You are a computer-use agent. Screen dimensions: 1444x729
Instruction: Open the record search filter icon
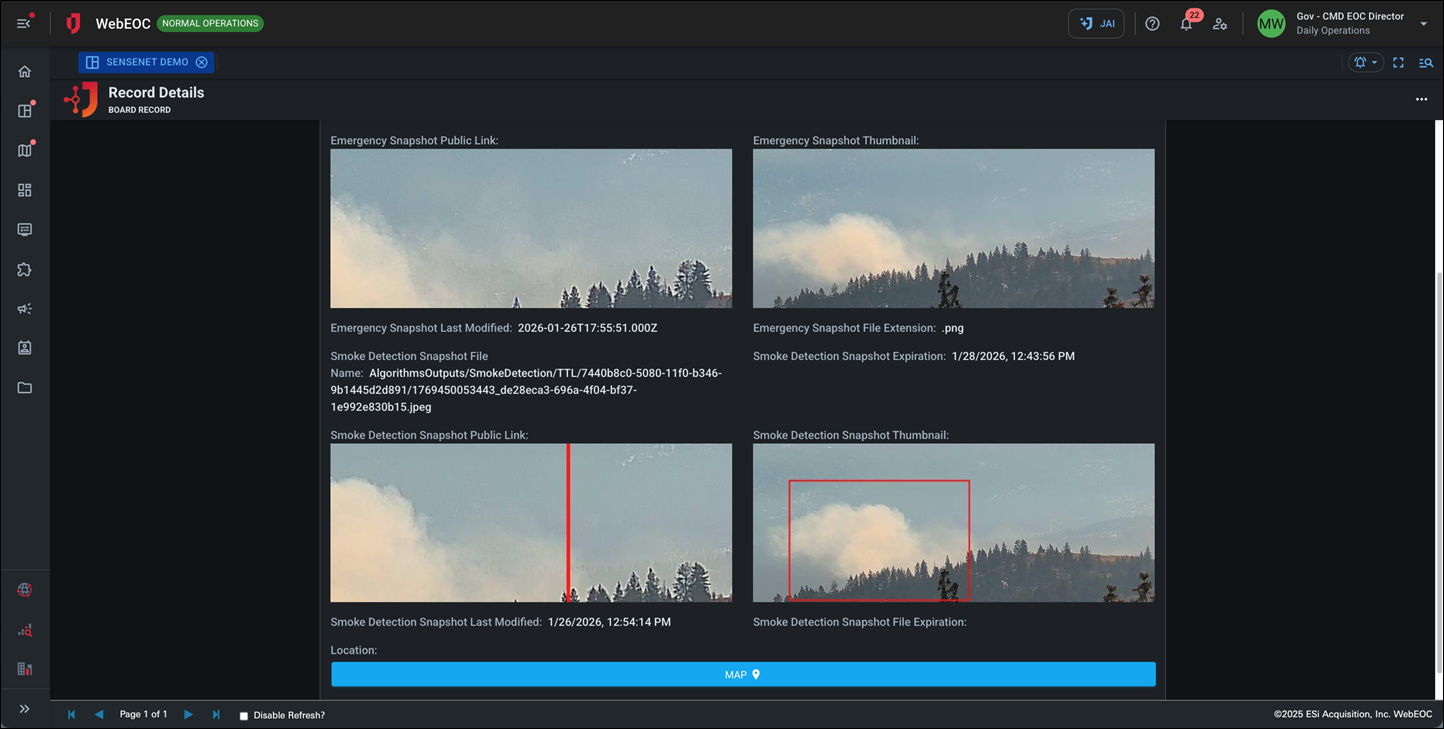(1426, 62)
